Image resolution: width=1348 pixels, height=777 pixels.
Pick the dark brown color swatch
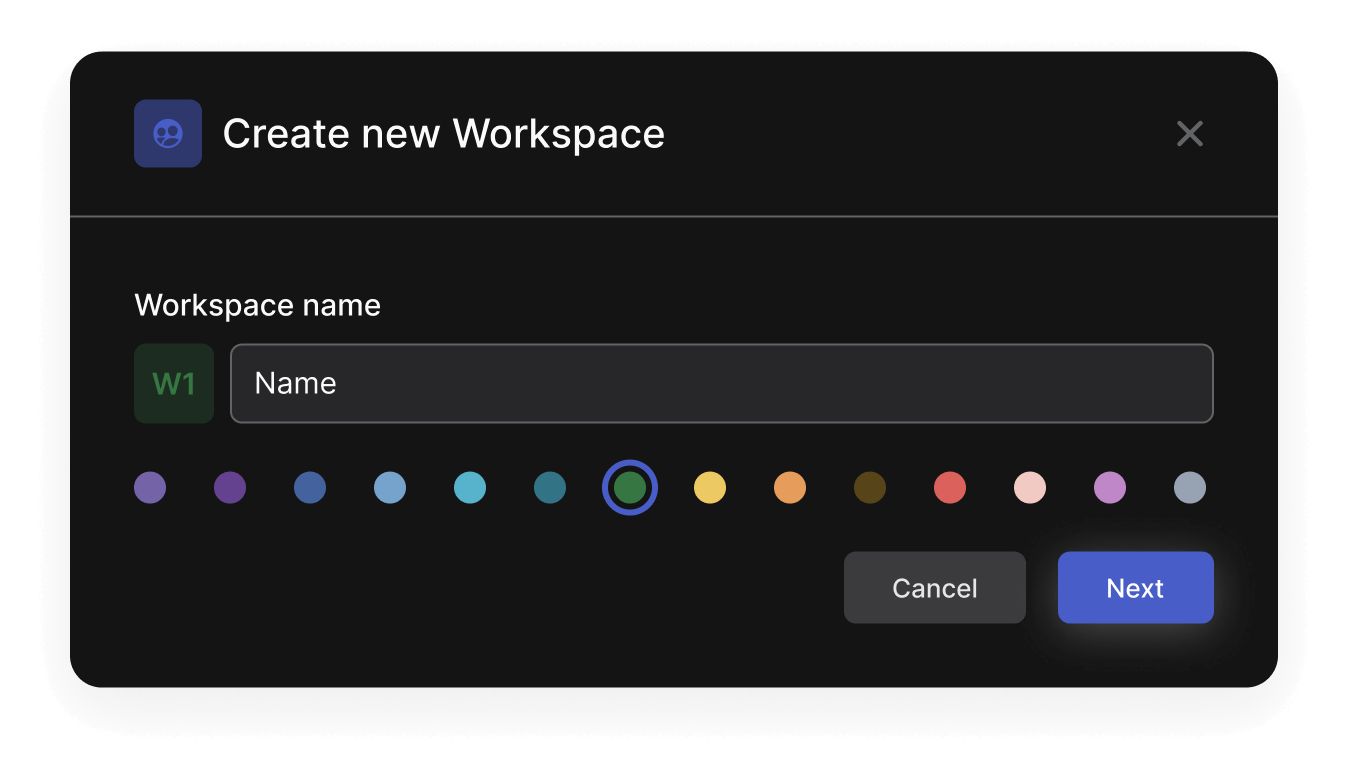pyautogui.click(x=870, y=488)
